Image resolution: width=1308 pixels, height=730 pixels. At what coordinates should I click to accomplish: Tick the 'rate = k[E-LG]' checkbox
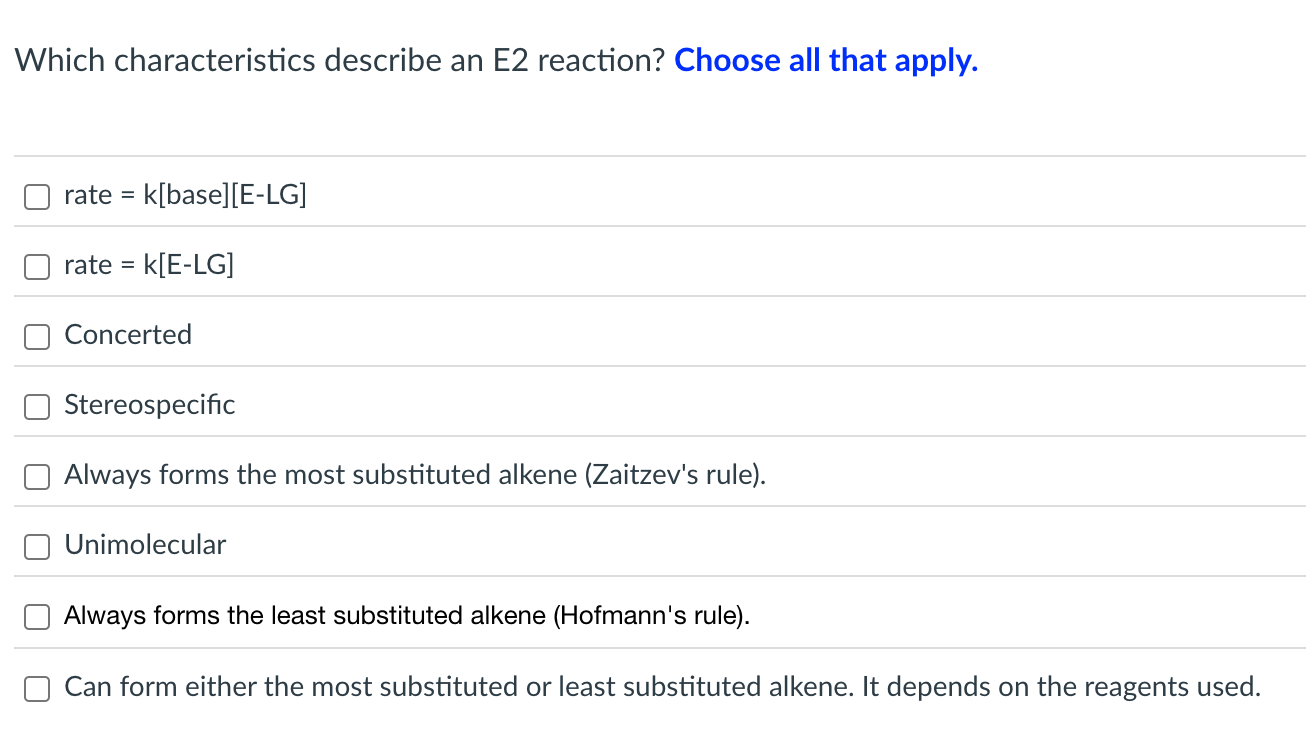37,266
